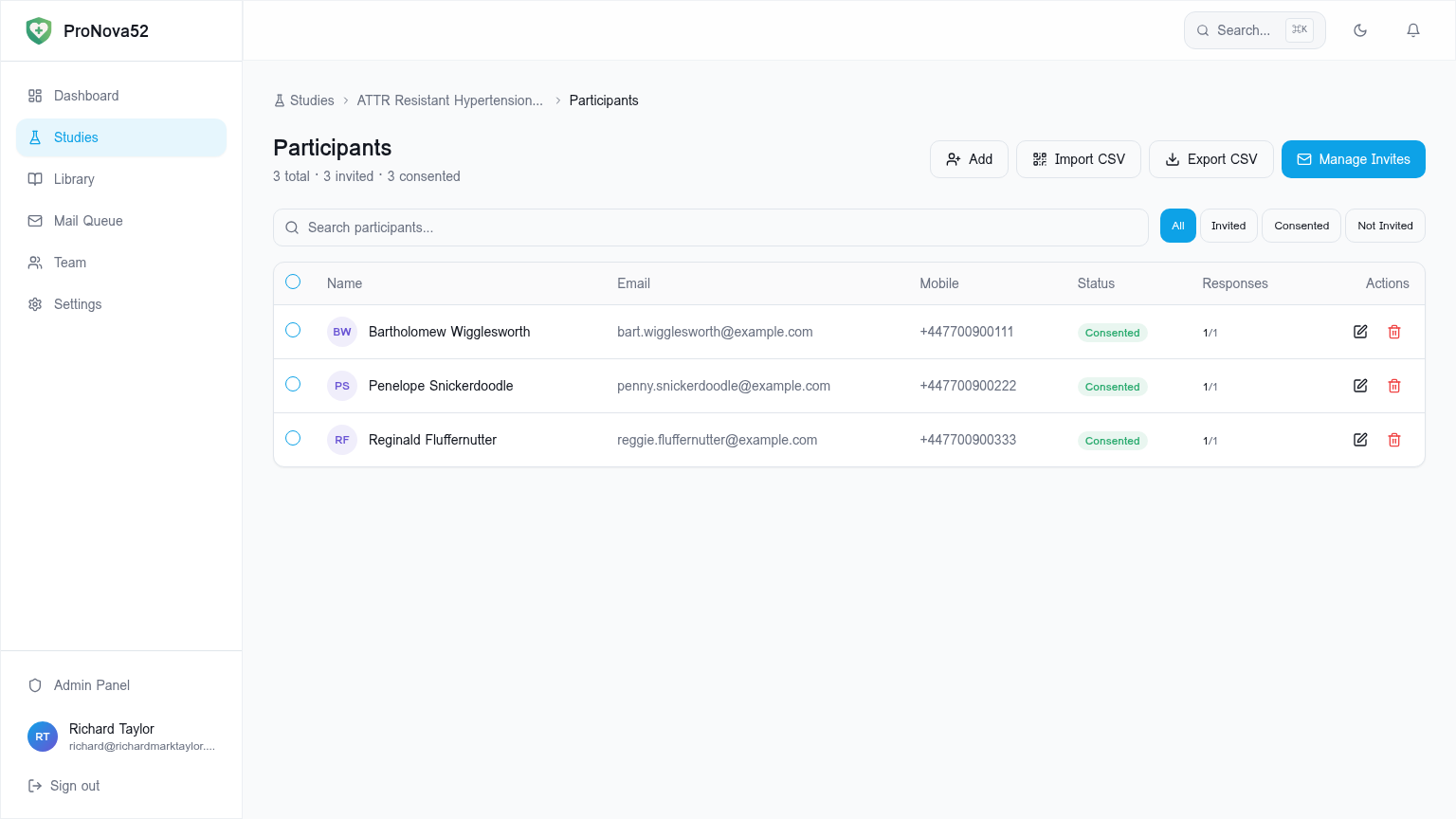Select the Consented filter tab

coord(1301,226)
